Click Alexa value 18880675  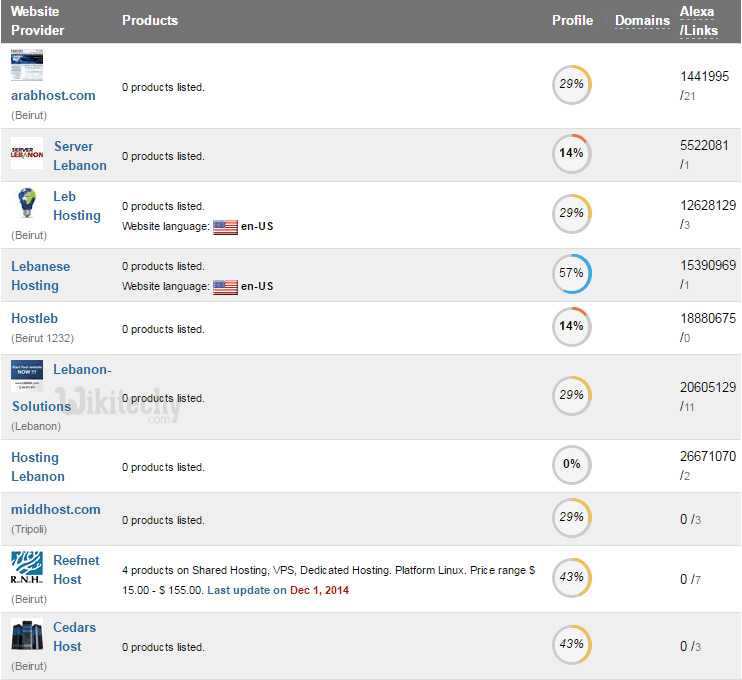pyautogui.click(x=708, y=318)
